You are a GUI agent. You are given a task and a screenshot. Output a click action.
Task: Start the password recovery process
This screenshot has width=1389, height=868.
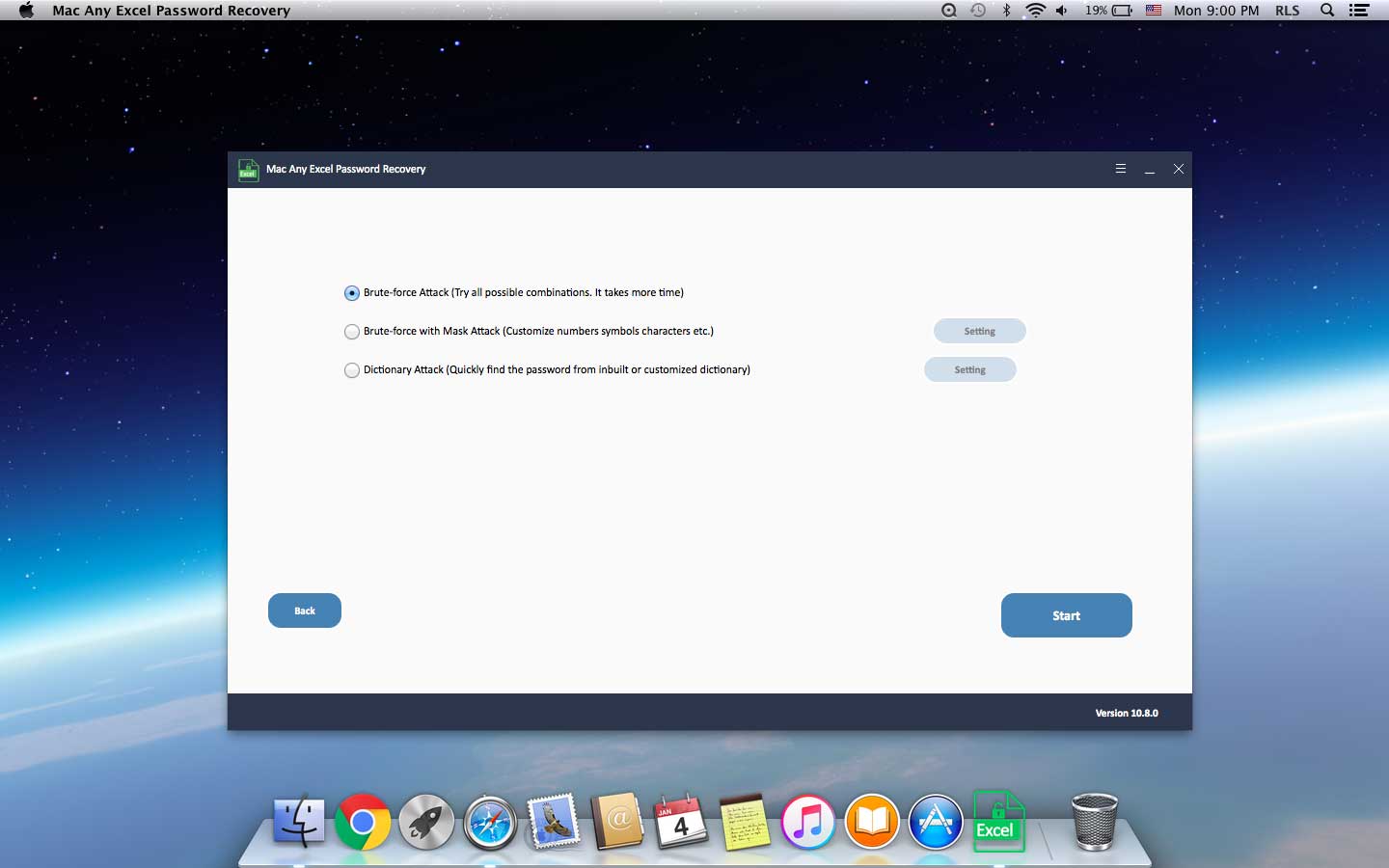[x=1066, y=615]
